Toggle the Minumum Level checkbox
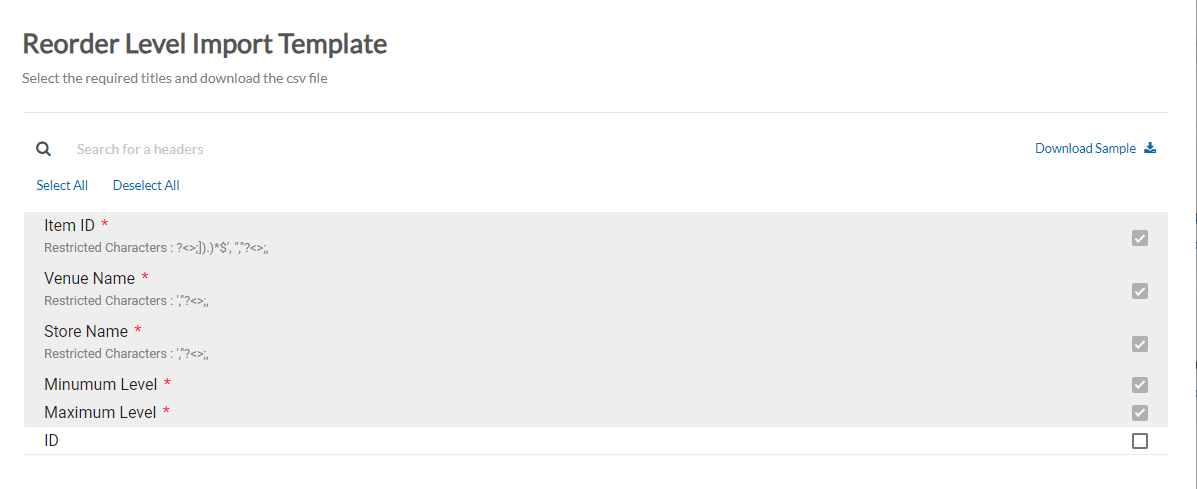The height and width of the screenshot is (489, 1197). 1140,385
